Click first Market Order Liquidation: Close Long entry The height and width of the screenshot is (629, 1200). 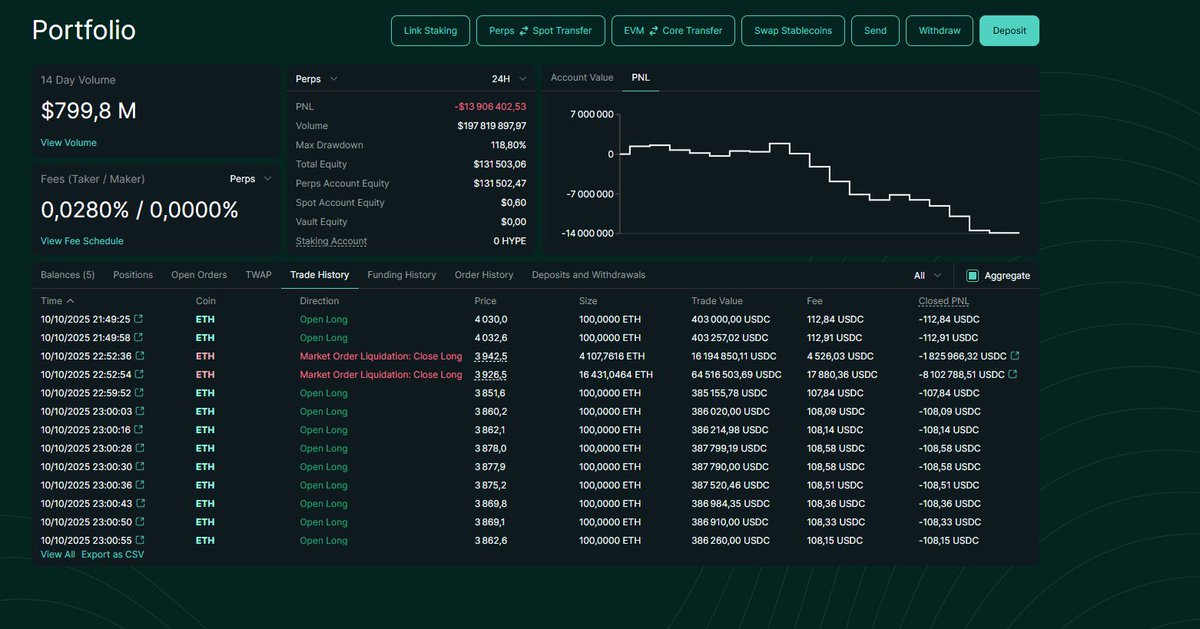[x=381, y=356]
